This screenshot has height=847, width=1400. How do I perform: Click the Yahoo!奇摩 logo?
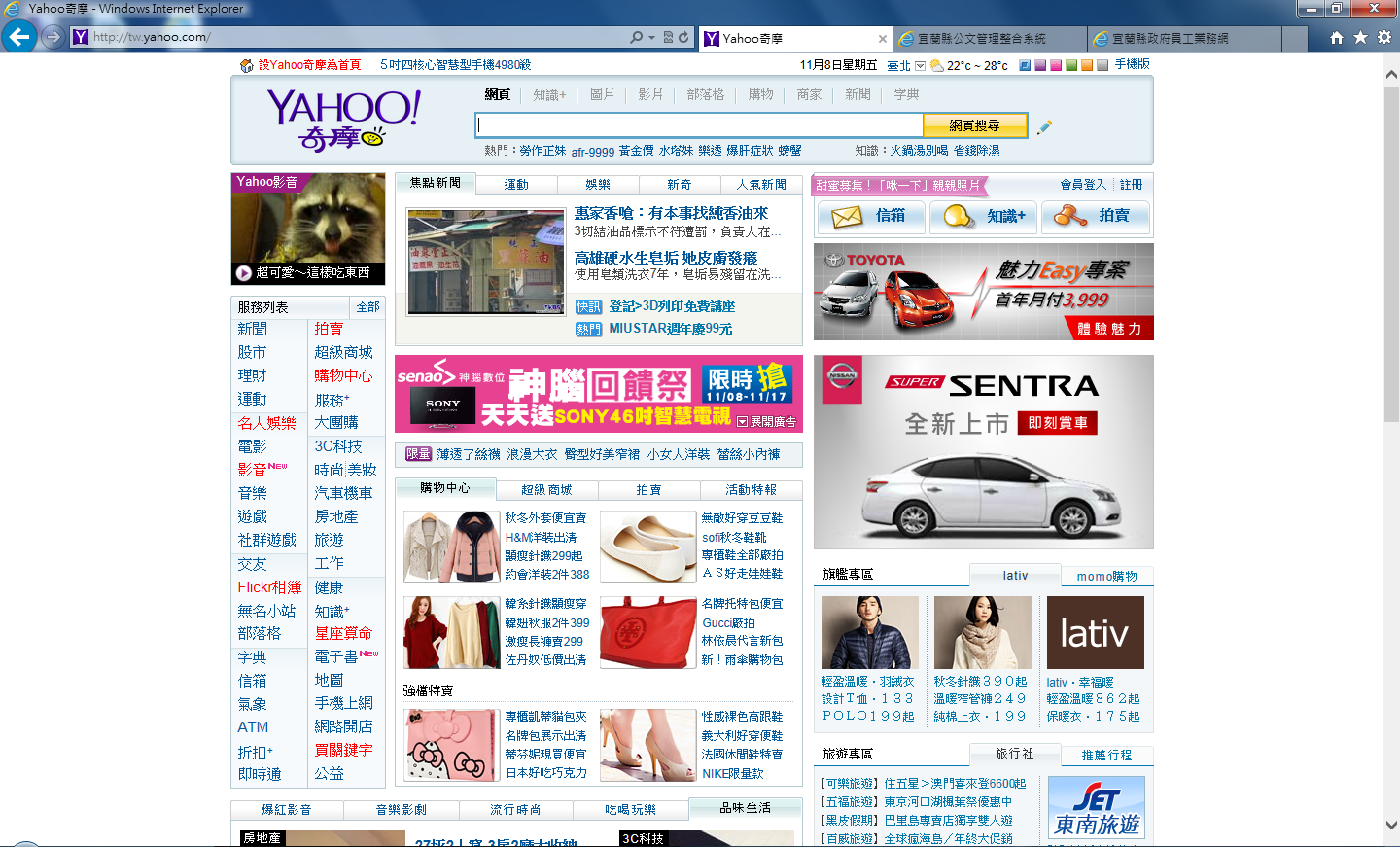pyautogui.click(x=342, y=121)
